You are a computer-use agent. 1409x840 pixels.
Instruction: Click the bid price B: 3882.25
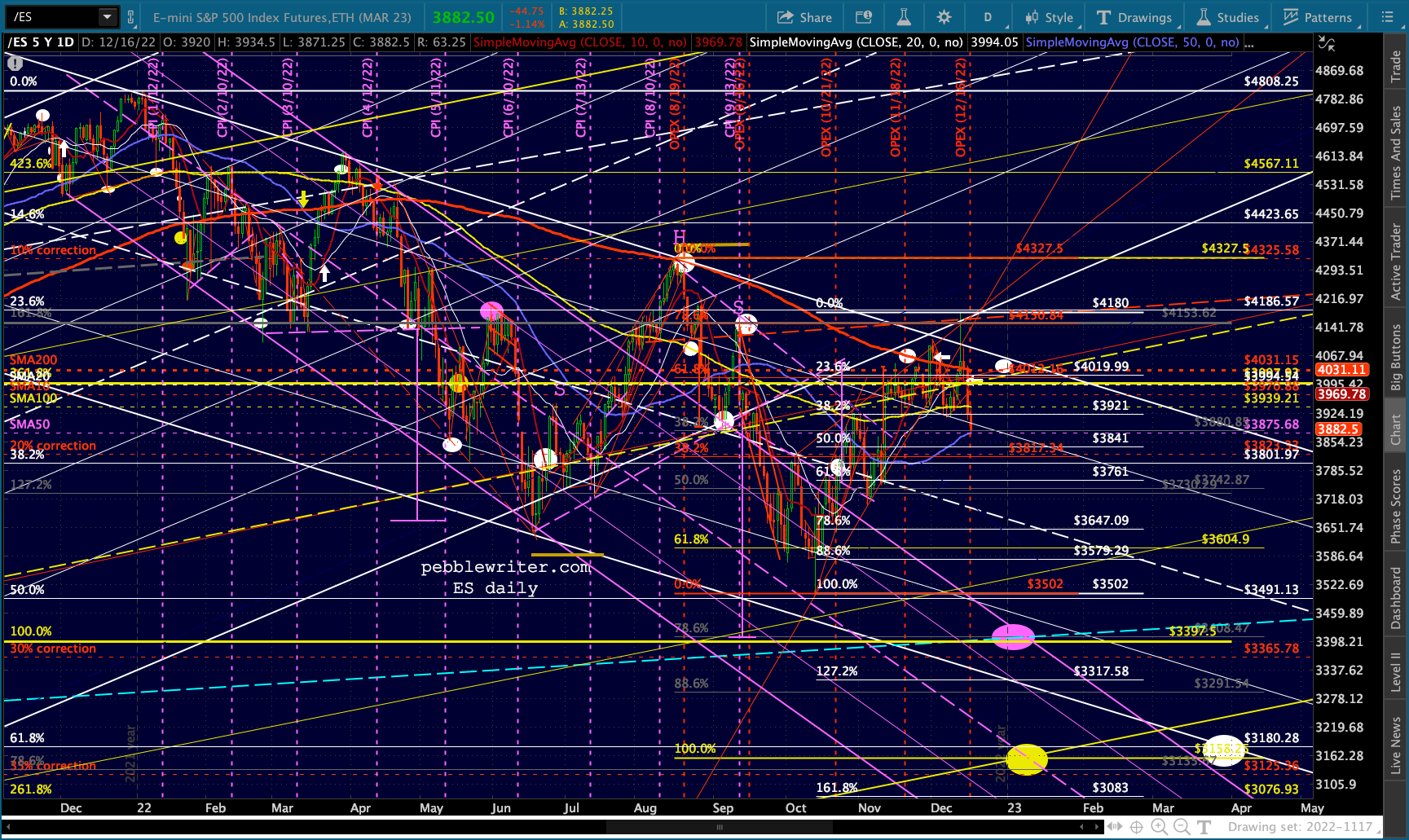pyautogui.click(x=586, y=11)
